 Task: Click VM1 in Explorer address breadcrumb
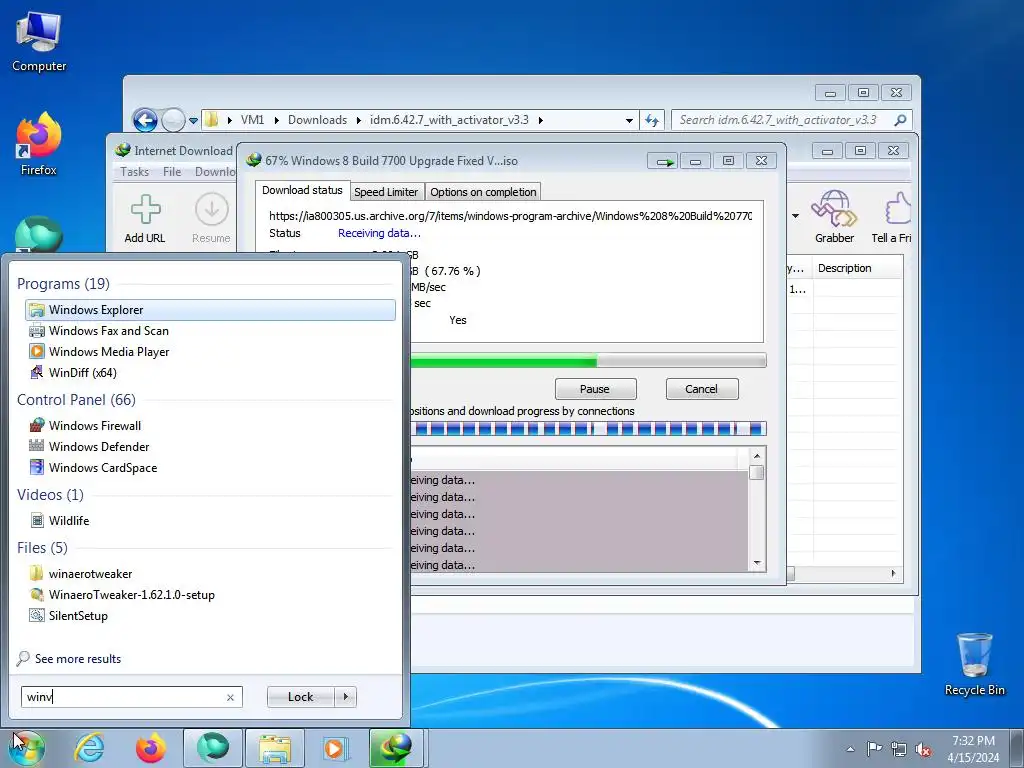tap(252, 120)
